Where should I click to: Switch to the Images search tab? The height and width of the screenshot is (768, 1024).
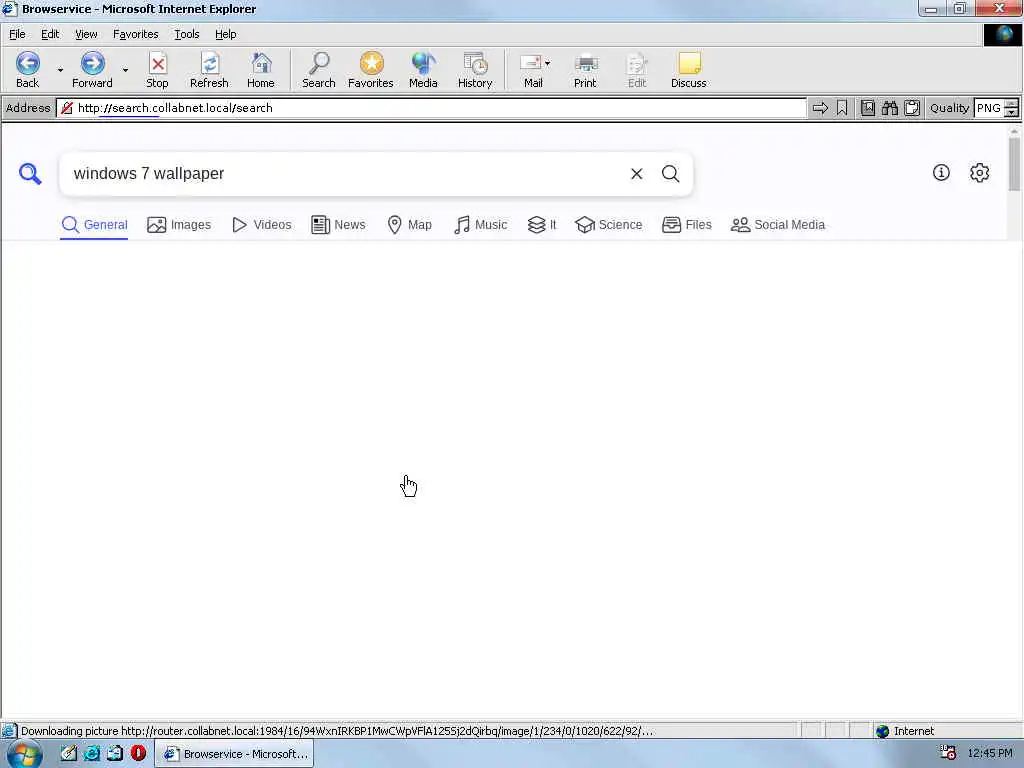point(179,225)
